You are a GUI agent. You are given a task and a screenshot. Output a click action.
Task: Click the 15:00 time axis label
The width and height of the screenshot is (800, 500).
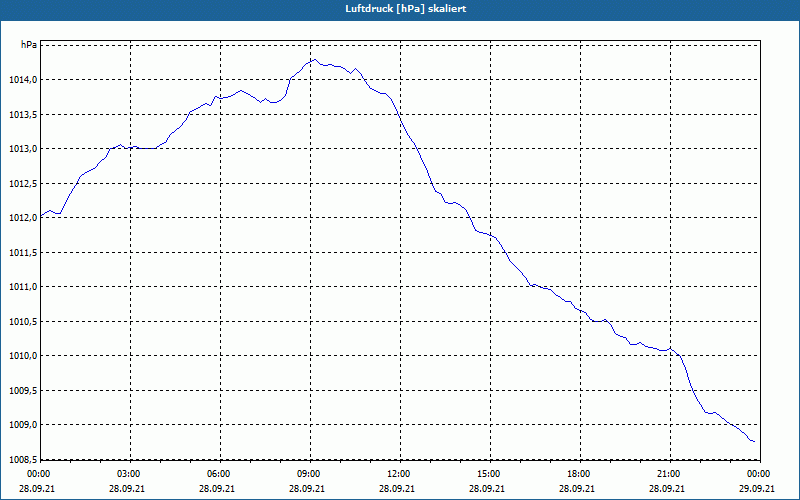point(489,474)
